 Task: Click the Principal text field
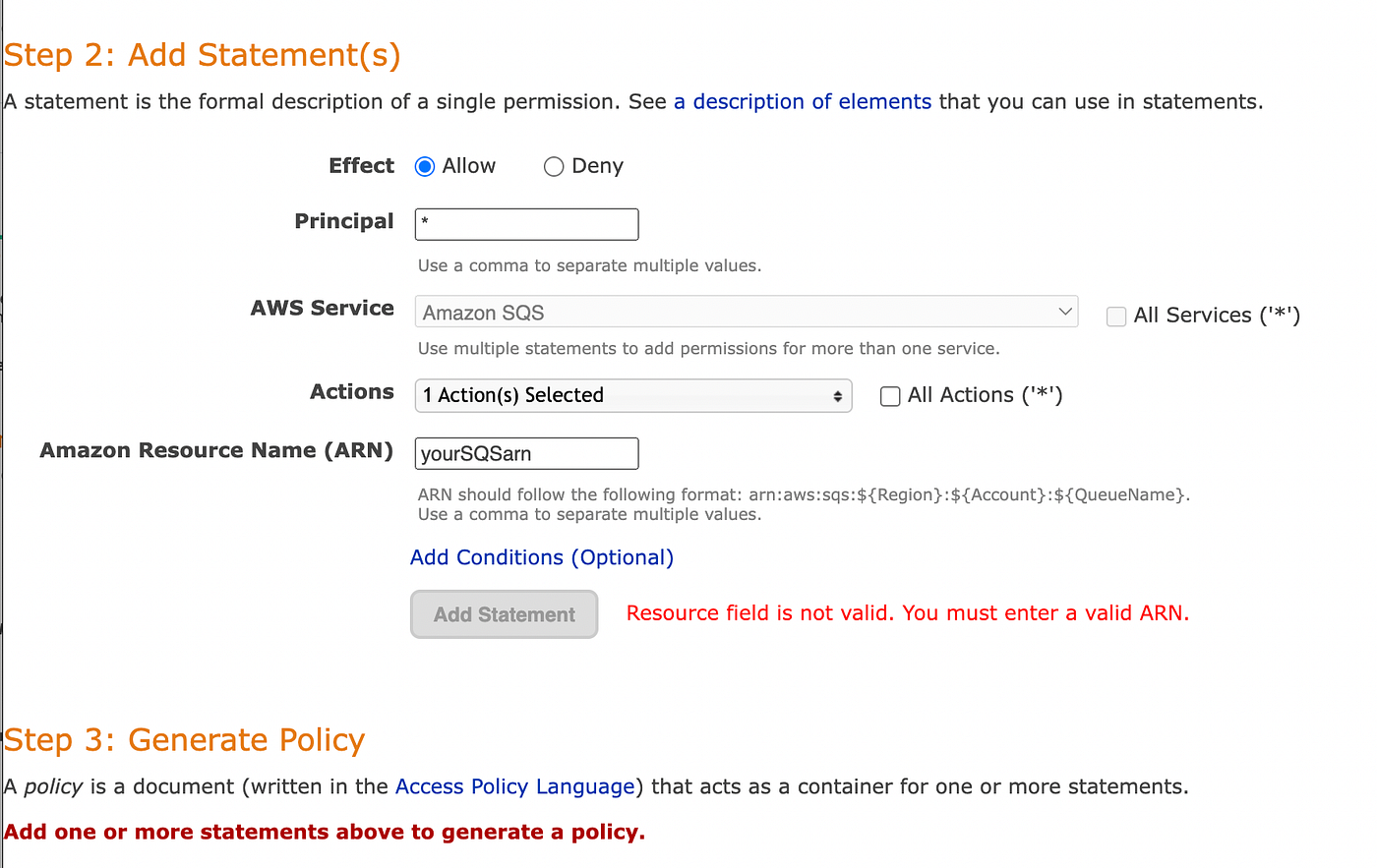click(527, 224)
